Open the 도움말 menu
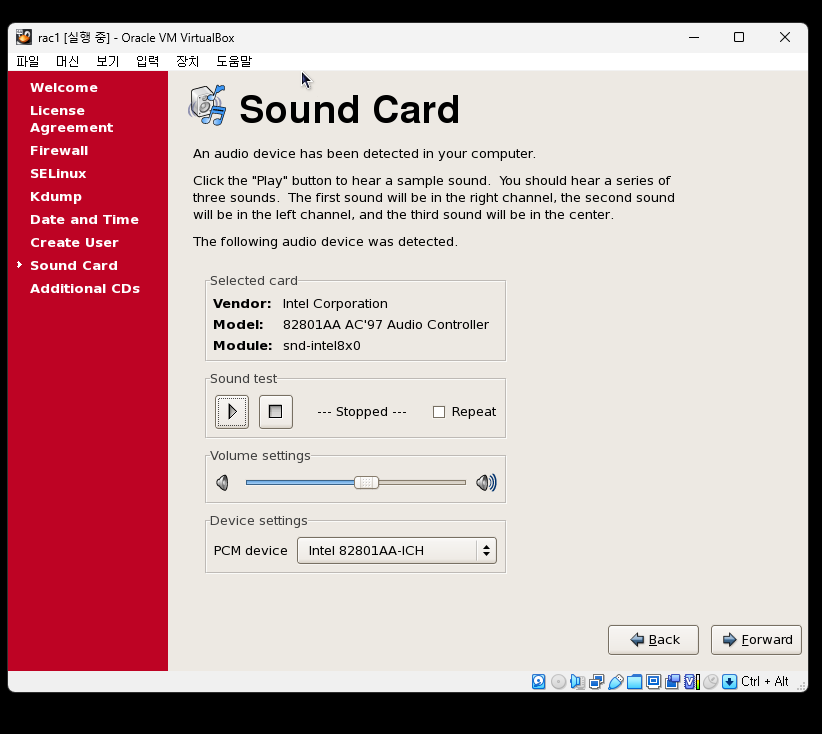Viewport: 822px width, 734px height. [234, 61]
